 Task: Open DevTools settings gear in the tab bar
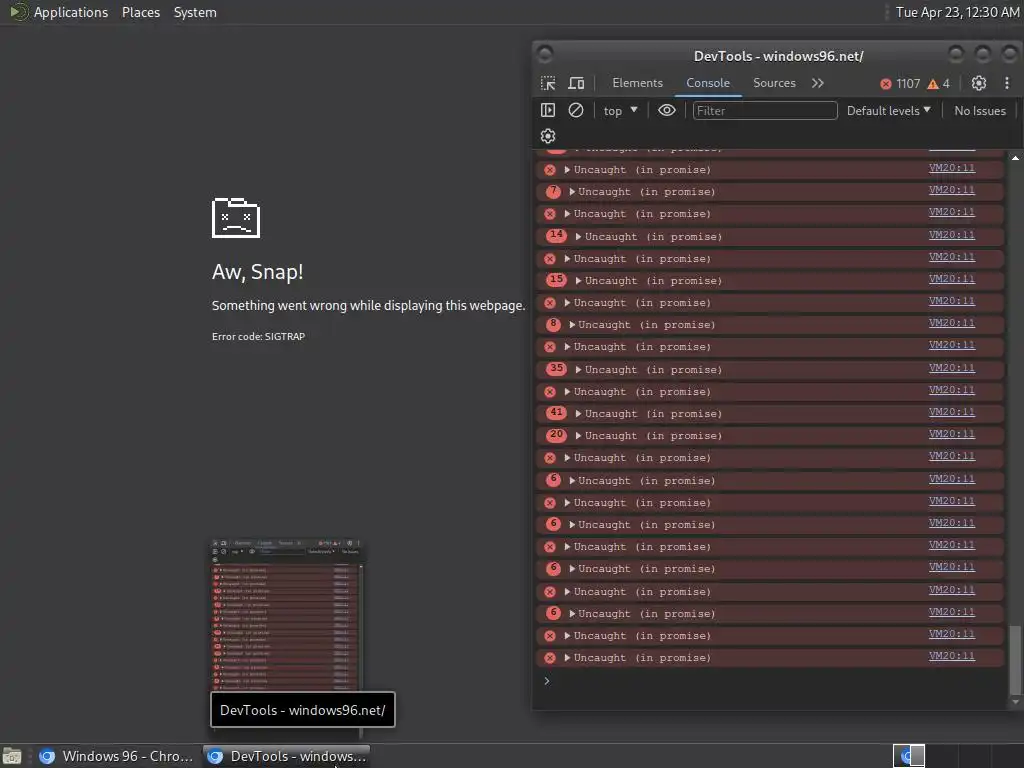pos(978,83)
